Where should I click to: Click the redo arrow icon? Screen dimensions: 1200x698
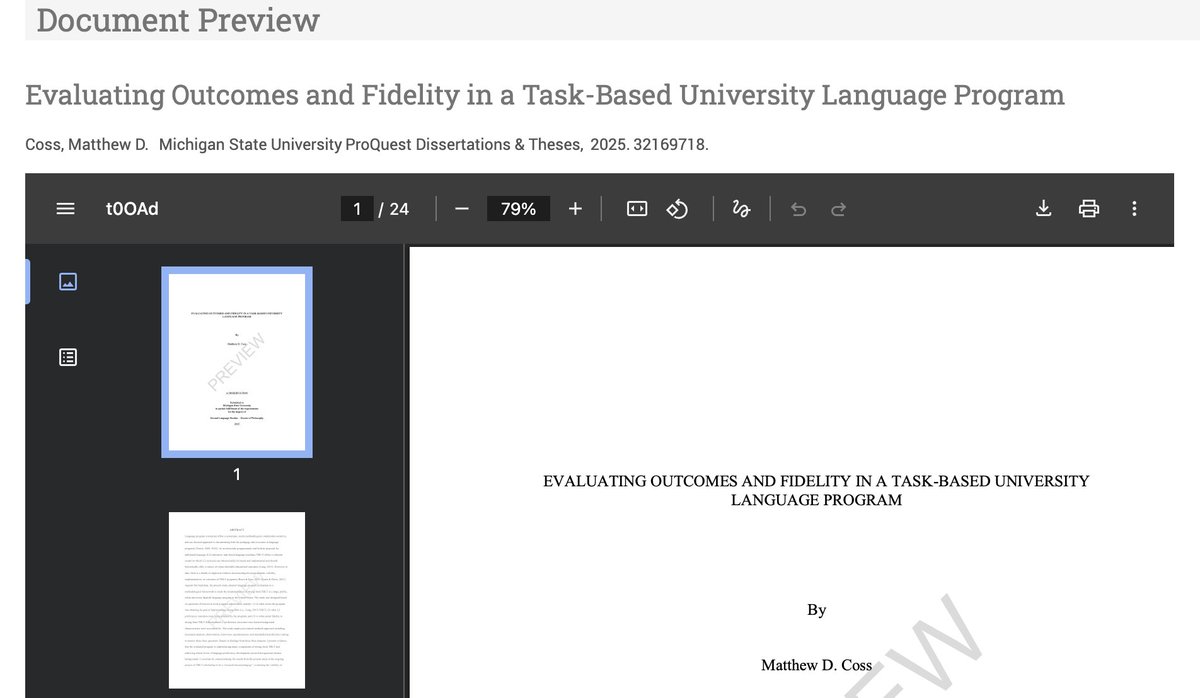[x=839, y=209]
